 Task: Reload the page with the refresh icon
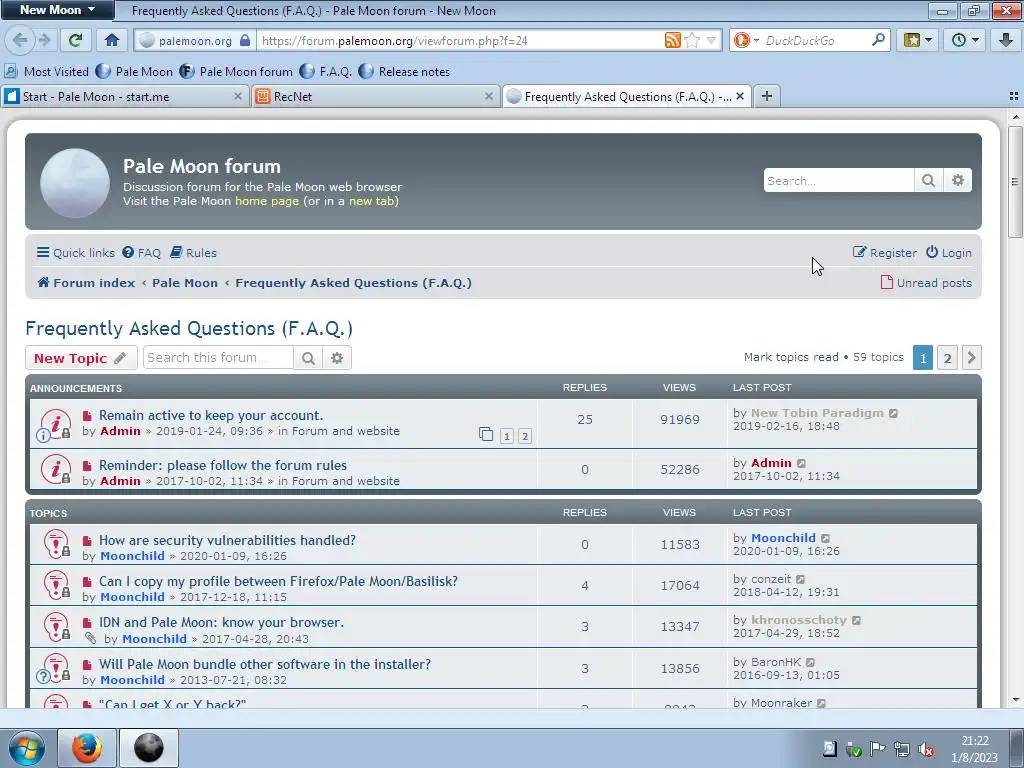(75, 40)
